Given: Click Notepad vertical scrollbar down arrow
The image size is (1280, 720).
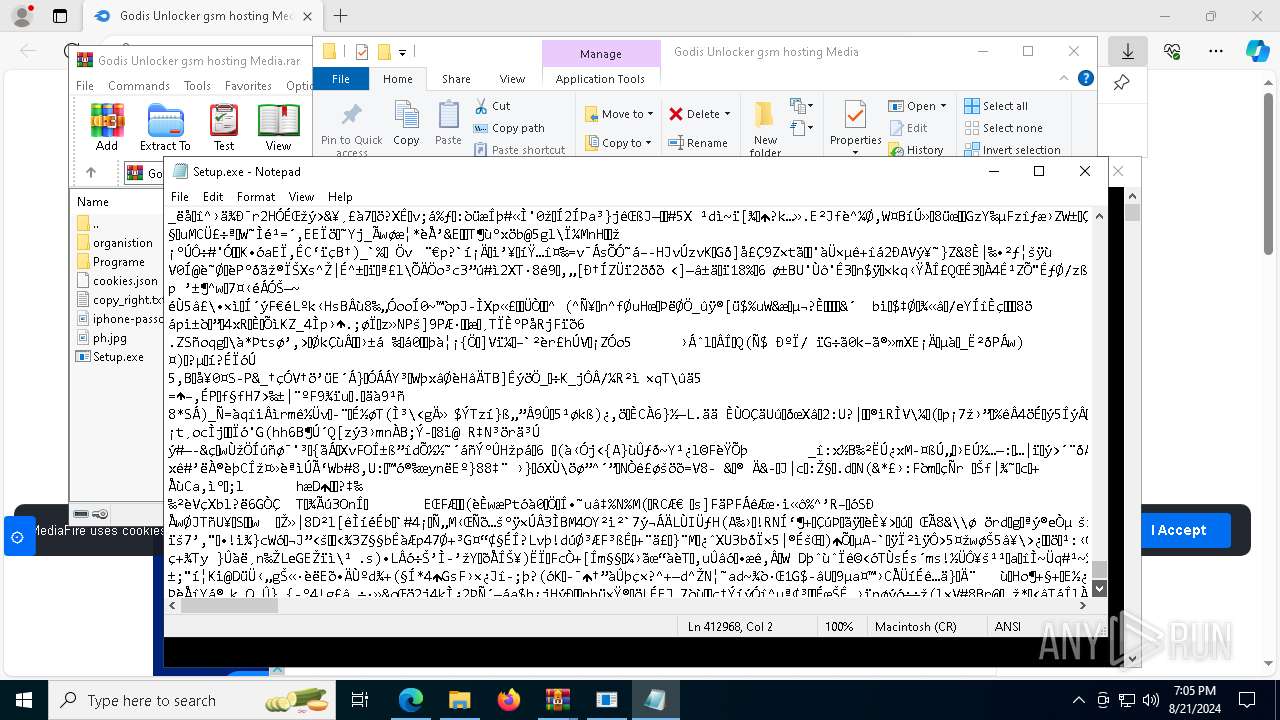Looking at the screenshot, I should click(x=1099, y=589).
